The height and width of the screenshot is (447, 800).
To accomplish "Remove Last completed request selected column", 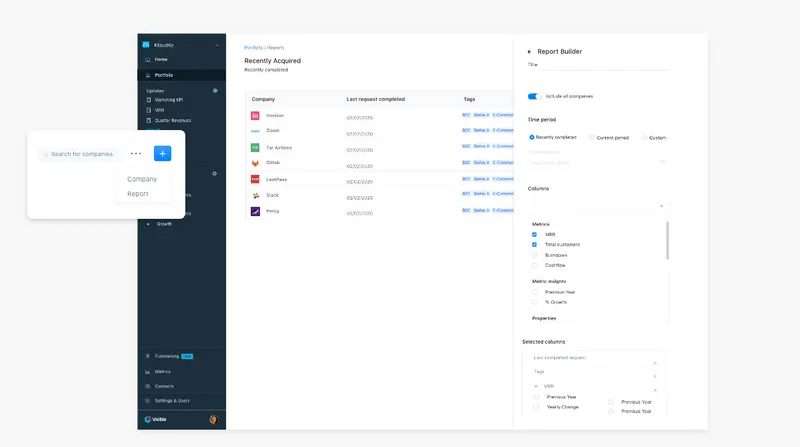I will [655, 363].
